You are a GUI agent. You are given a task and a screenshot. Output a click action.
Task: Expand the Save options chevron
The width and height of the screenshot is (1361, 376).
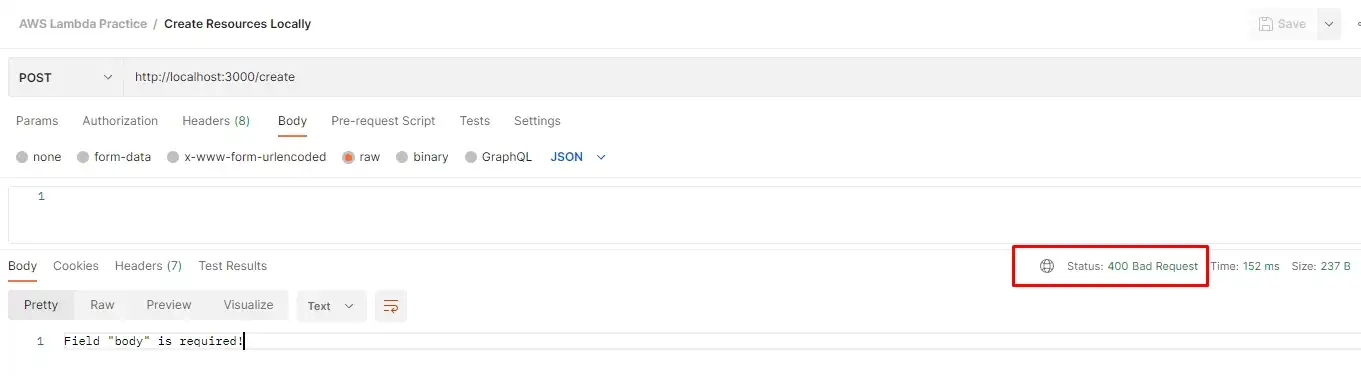pyautogui.click(x=1329, y=24)
